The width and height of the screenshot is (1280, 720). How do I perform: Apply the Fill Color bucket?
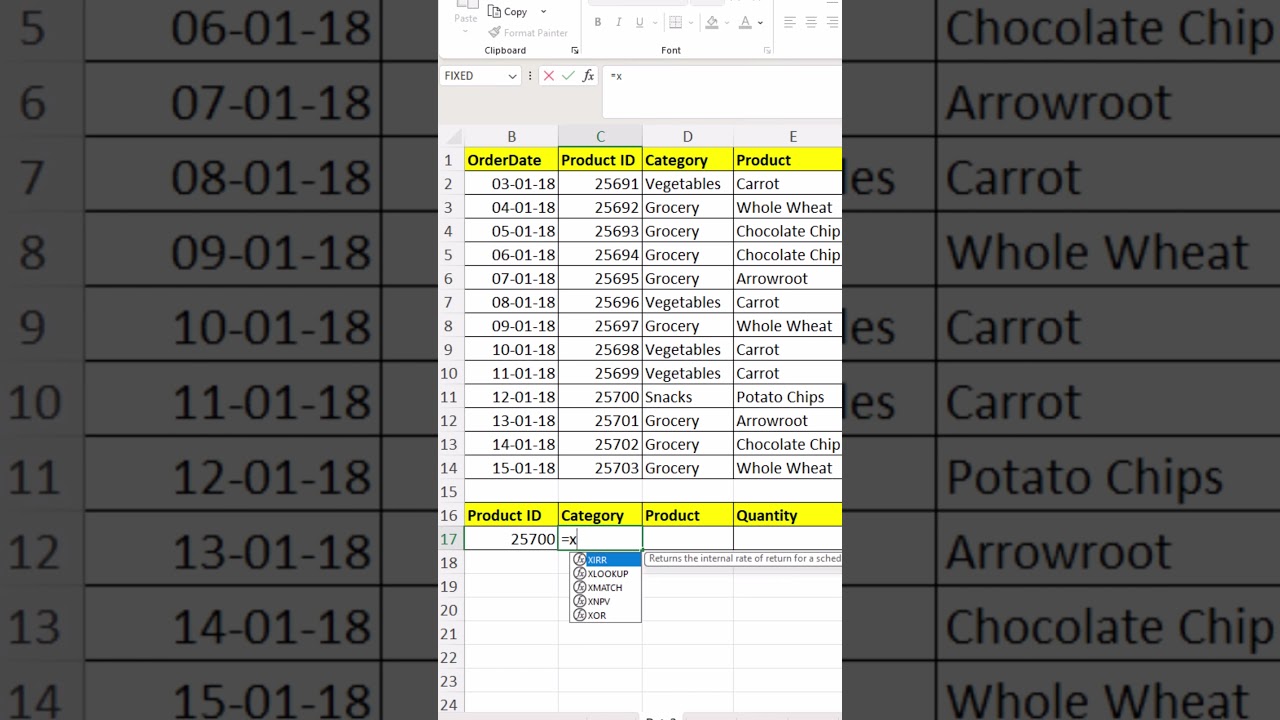coord(712,22)
